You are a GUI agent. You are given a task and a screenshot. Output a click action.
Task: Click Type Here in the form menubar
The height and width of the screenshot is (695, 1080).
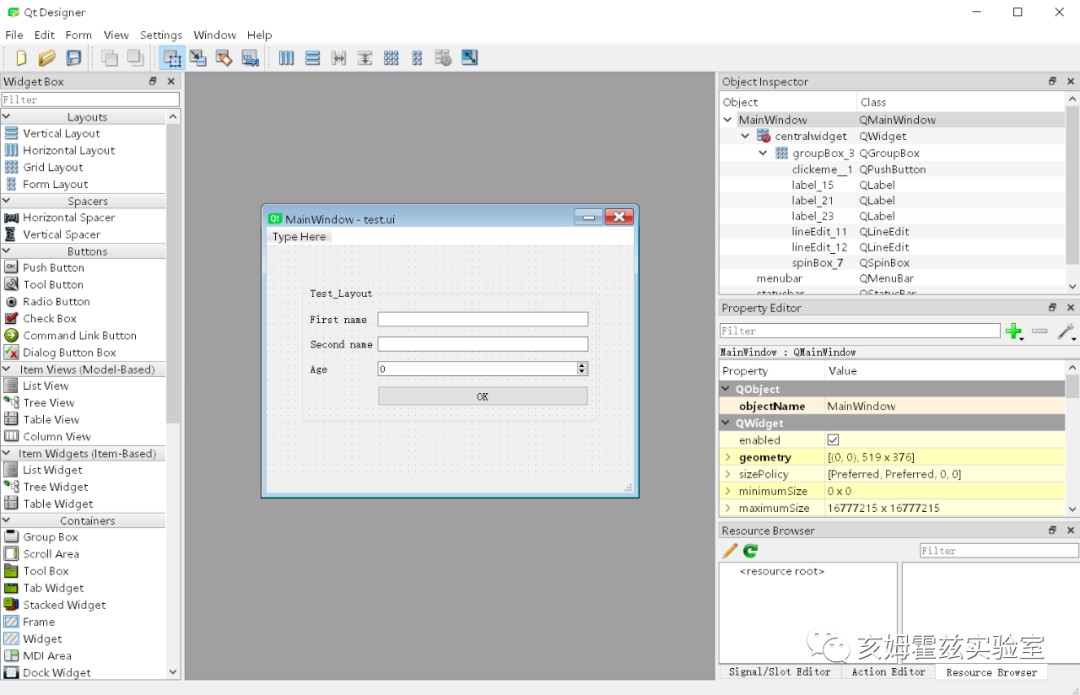tap(299, 236)
